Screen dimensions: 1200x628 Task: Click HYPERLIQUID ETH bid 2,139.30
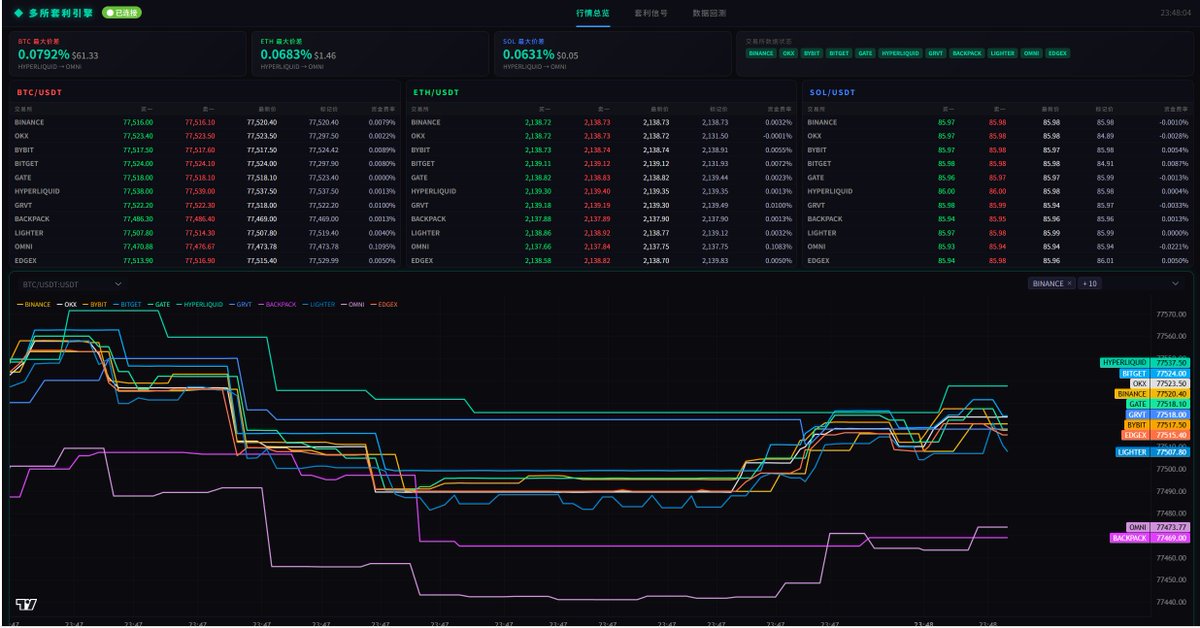click(538, 191)
